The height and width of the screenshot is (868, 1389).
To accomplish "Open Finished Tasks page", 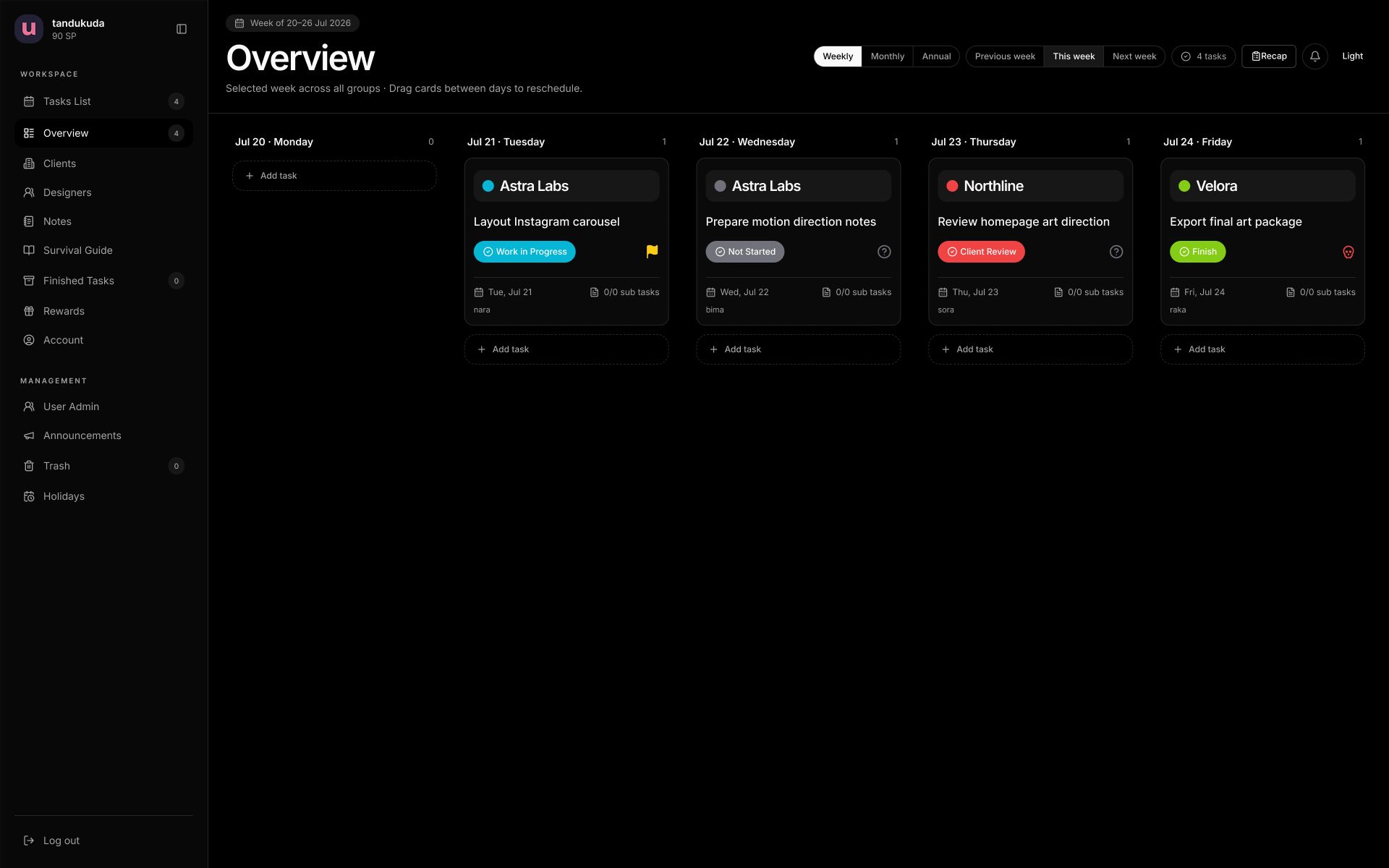I will (x=103, y=281).
